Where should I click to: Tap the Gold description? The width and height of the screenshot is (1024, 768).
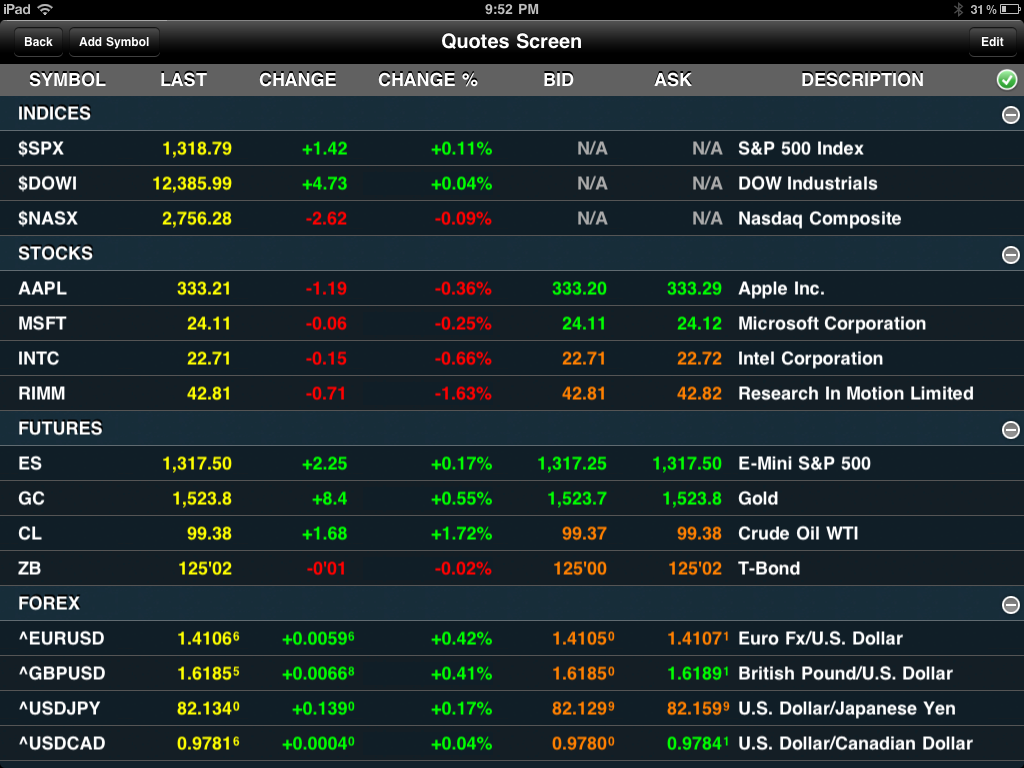758,498
